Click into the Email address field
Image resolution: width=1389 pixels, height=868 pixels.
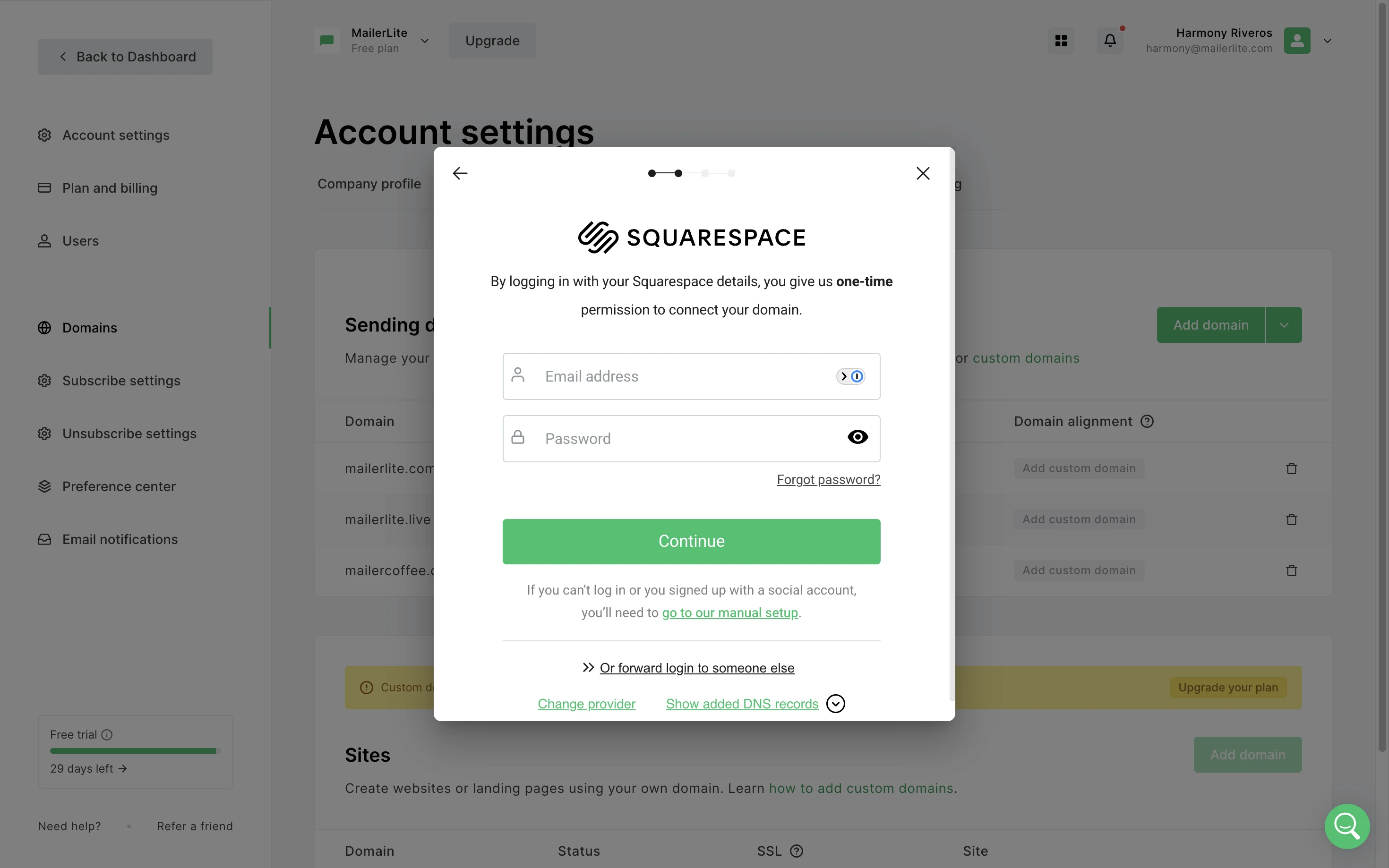pos(683,376)
